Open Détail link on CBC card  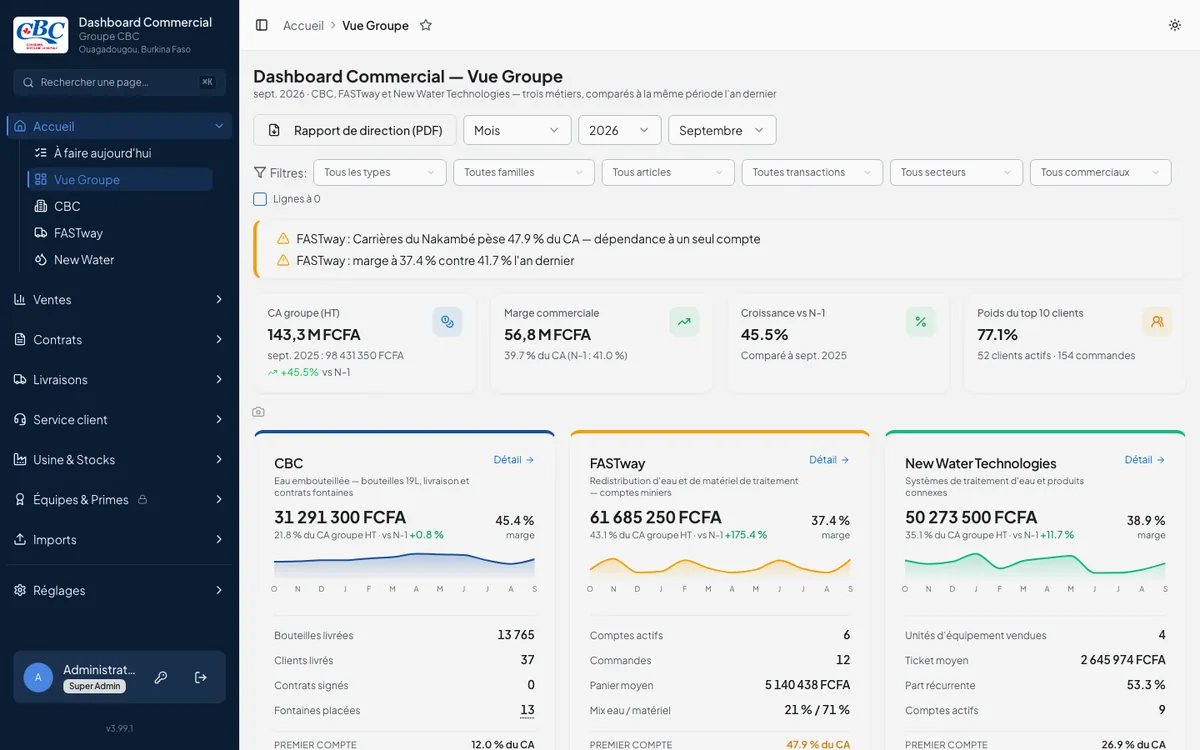(x=514, y=460)
